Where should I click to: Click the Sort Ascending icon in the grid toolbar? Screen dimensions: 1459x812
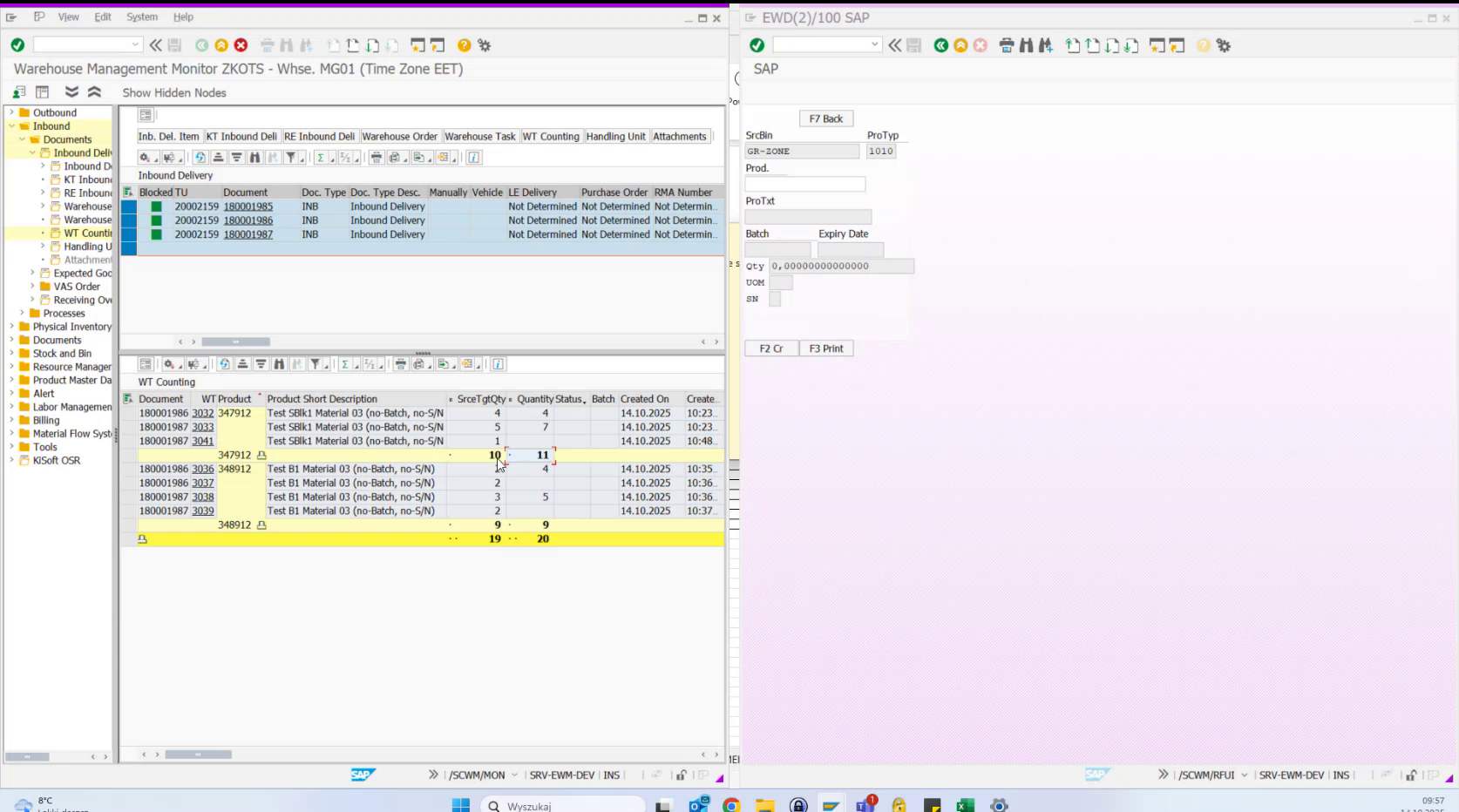[218, 158]
